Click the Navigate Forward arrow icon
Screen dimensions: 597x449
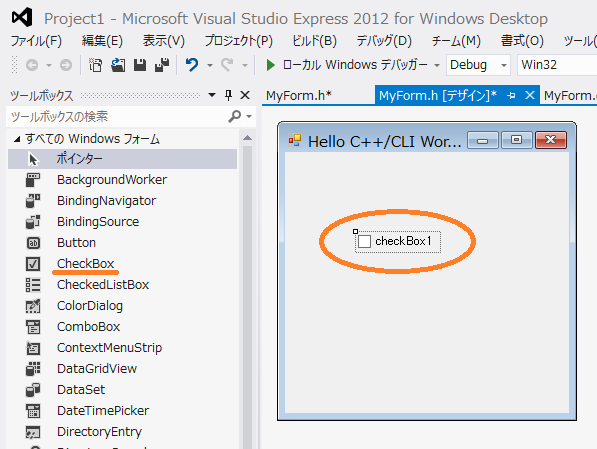66,66
